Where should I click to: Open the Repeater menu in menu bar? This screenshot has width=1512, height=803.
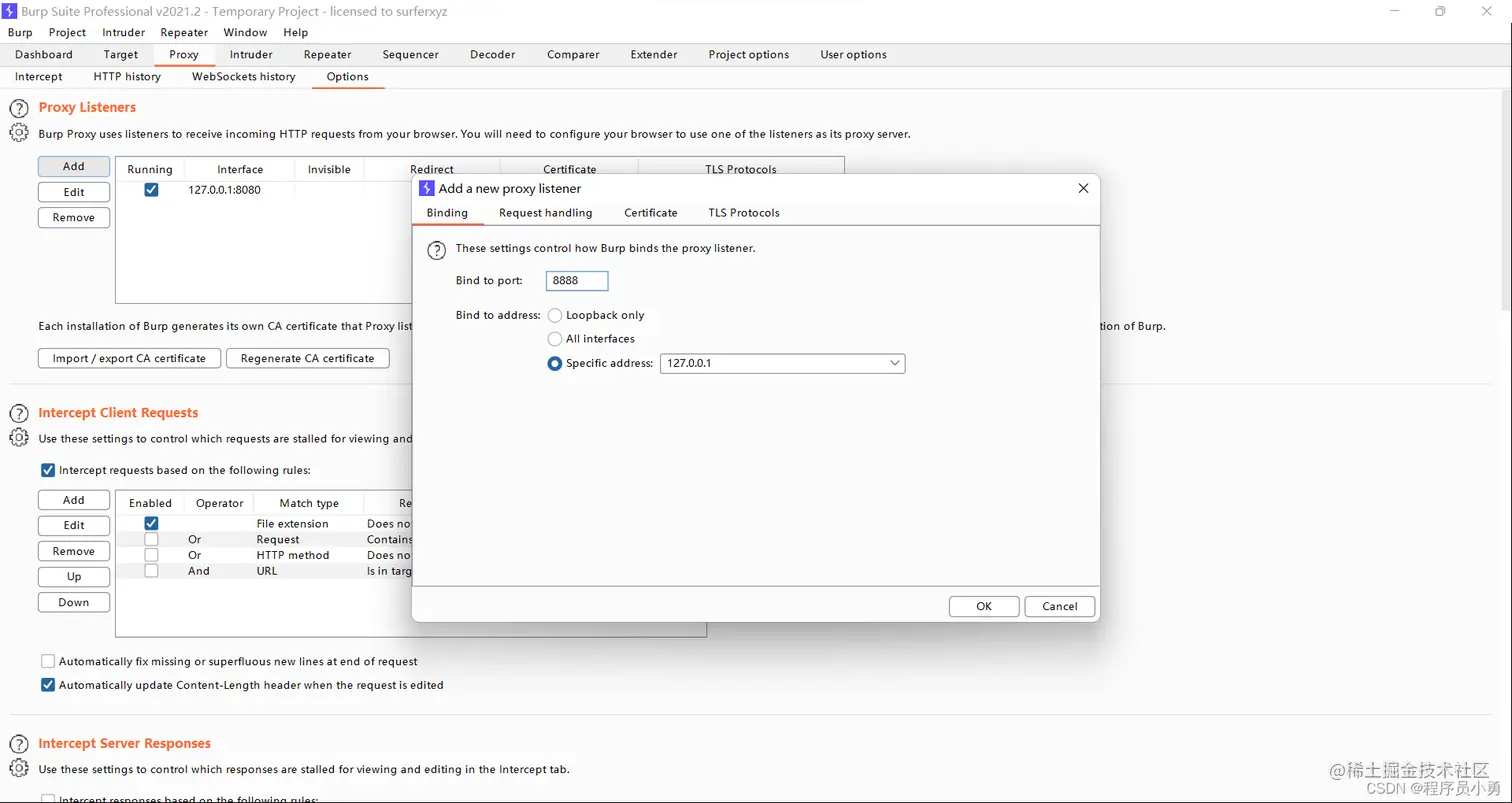184,32
